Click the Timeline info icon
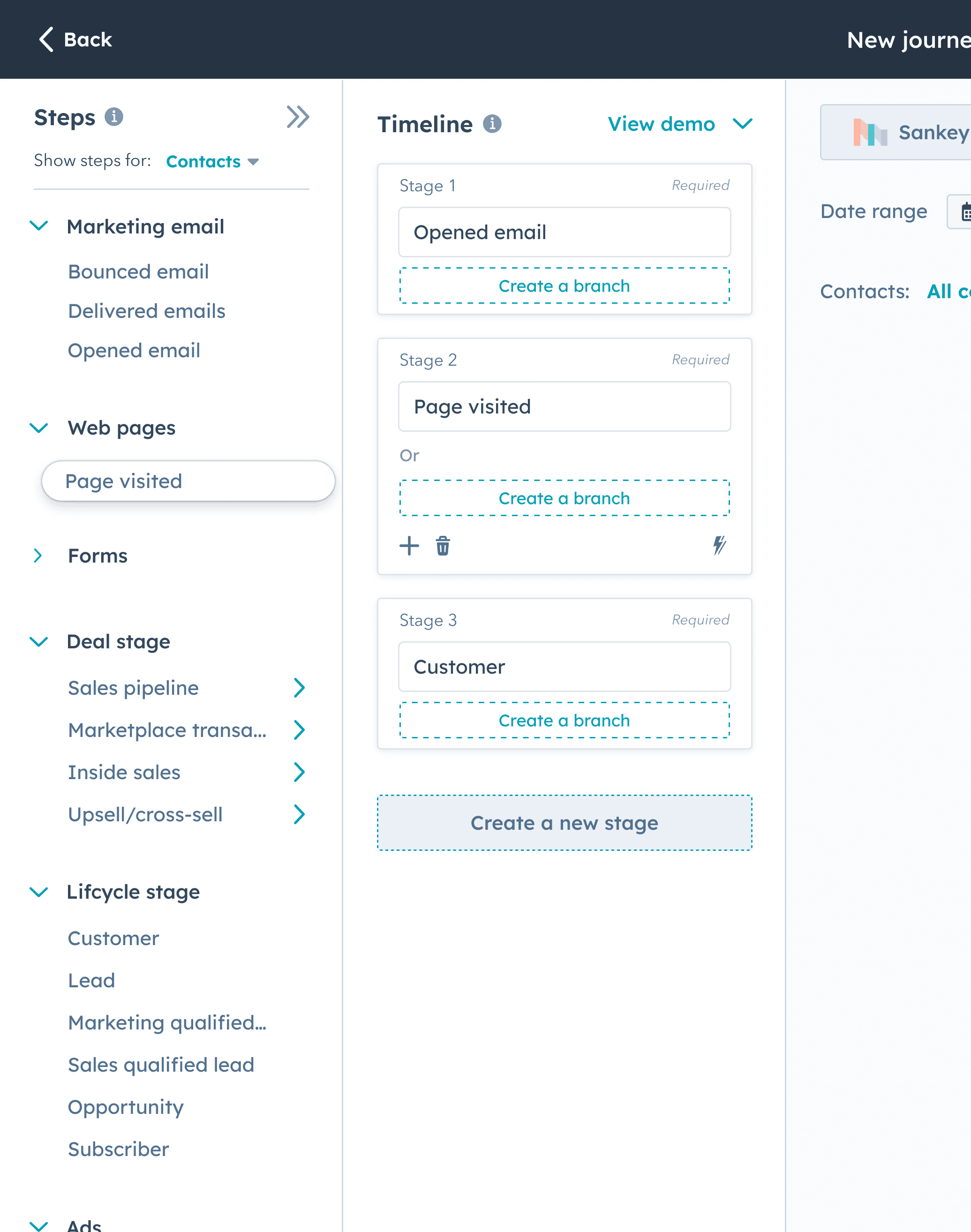The image size is (971, 1232). click(x=492, y=124)
